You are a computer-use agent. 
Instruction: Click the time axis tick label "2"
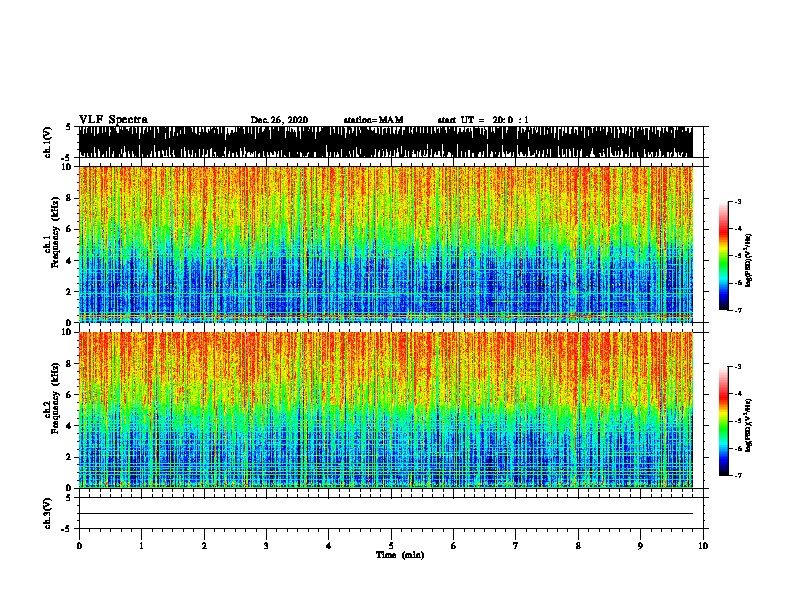(x=204, y=545)
